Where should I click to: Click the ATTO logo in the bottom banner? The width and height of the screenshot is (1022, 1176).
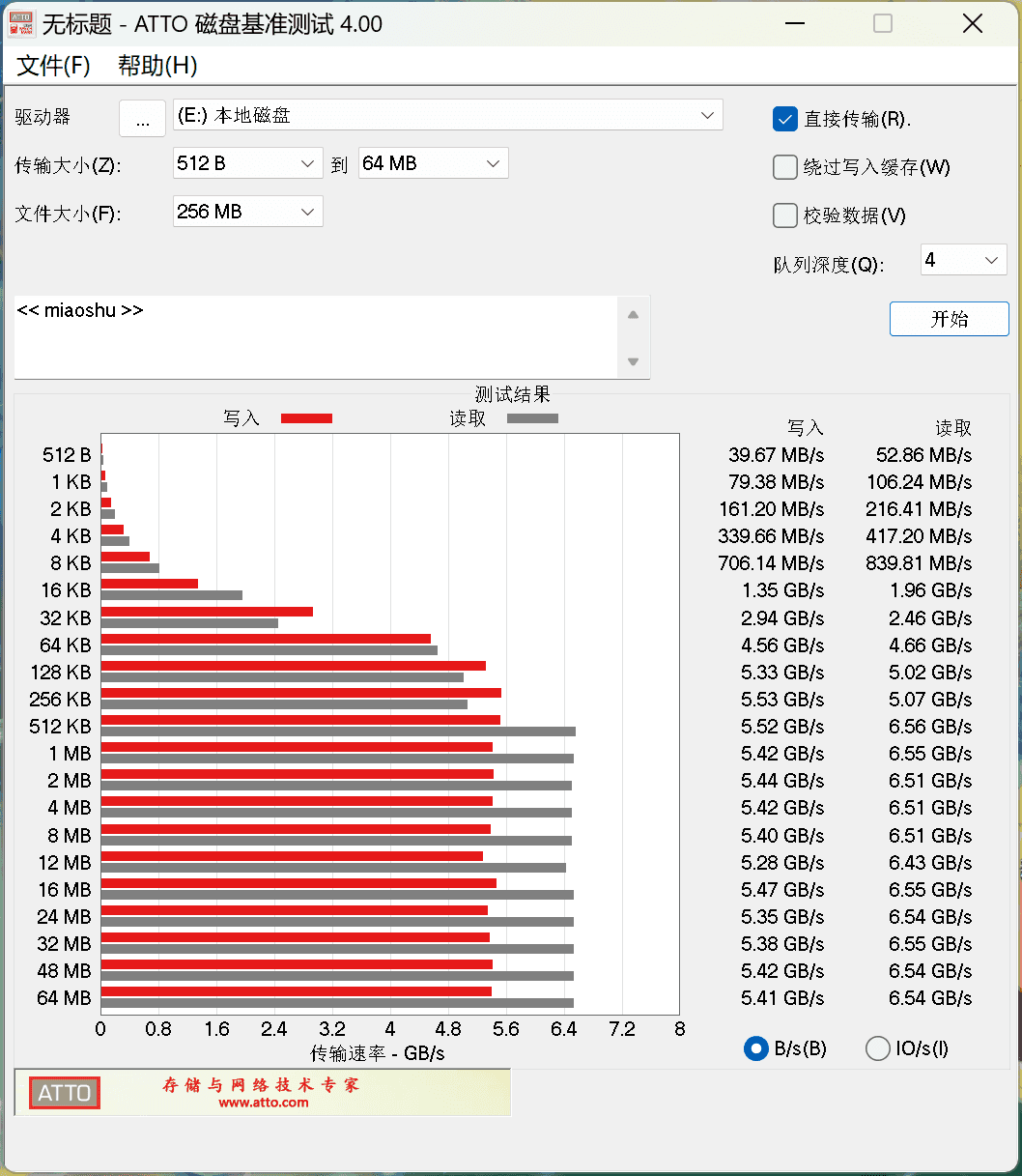click(64, 1093)
